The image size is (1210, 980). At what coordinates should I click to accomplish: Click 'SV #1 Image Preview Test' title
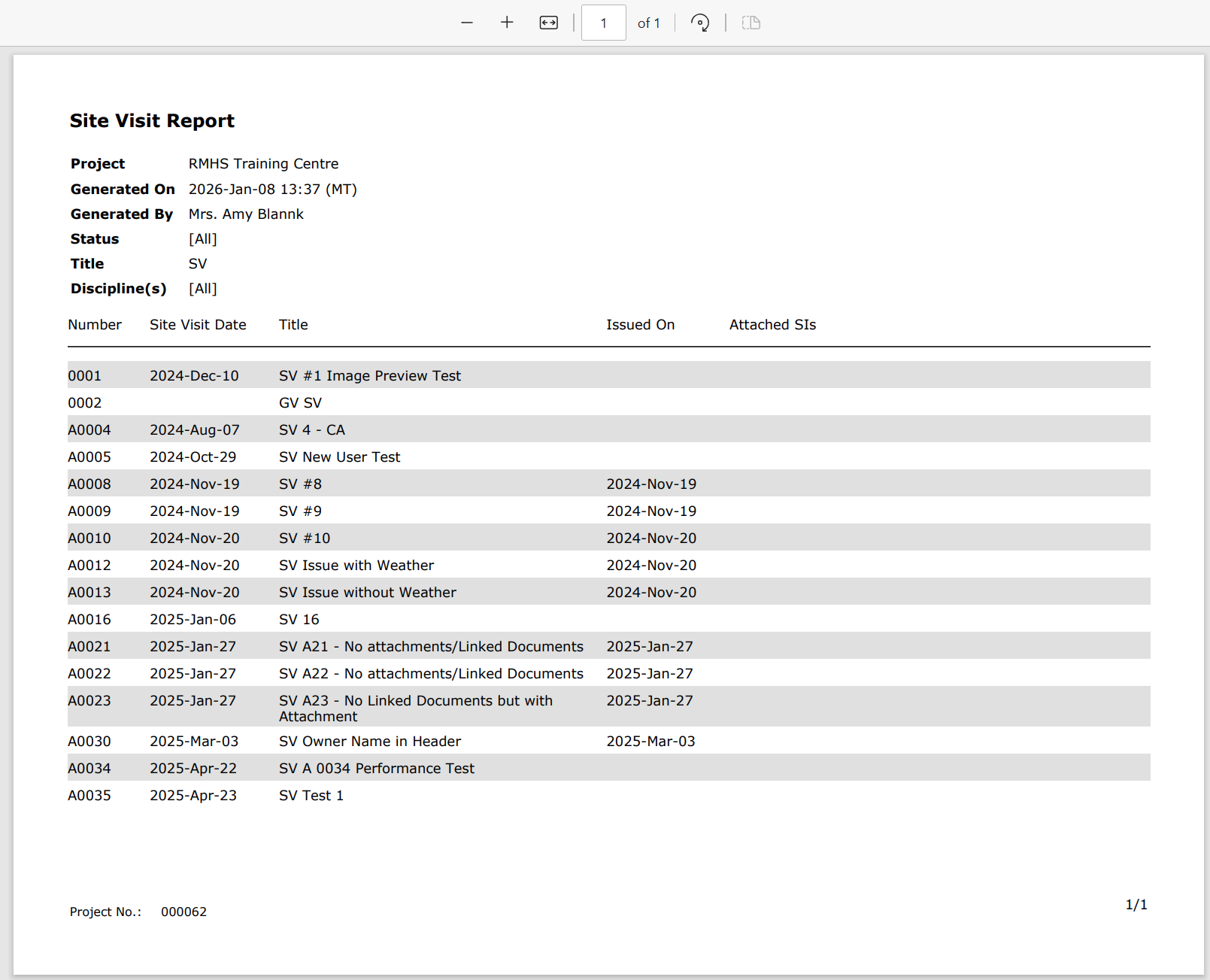click(370, 376)
